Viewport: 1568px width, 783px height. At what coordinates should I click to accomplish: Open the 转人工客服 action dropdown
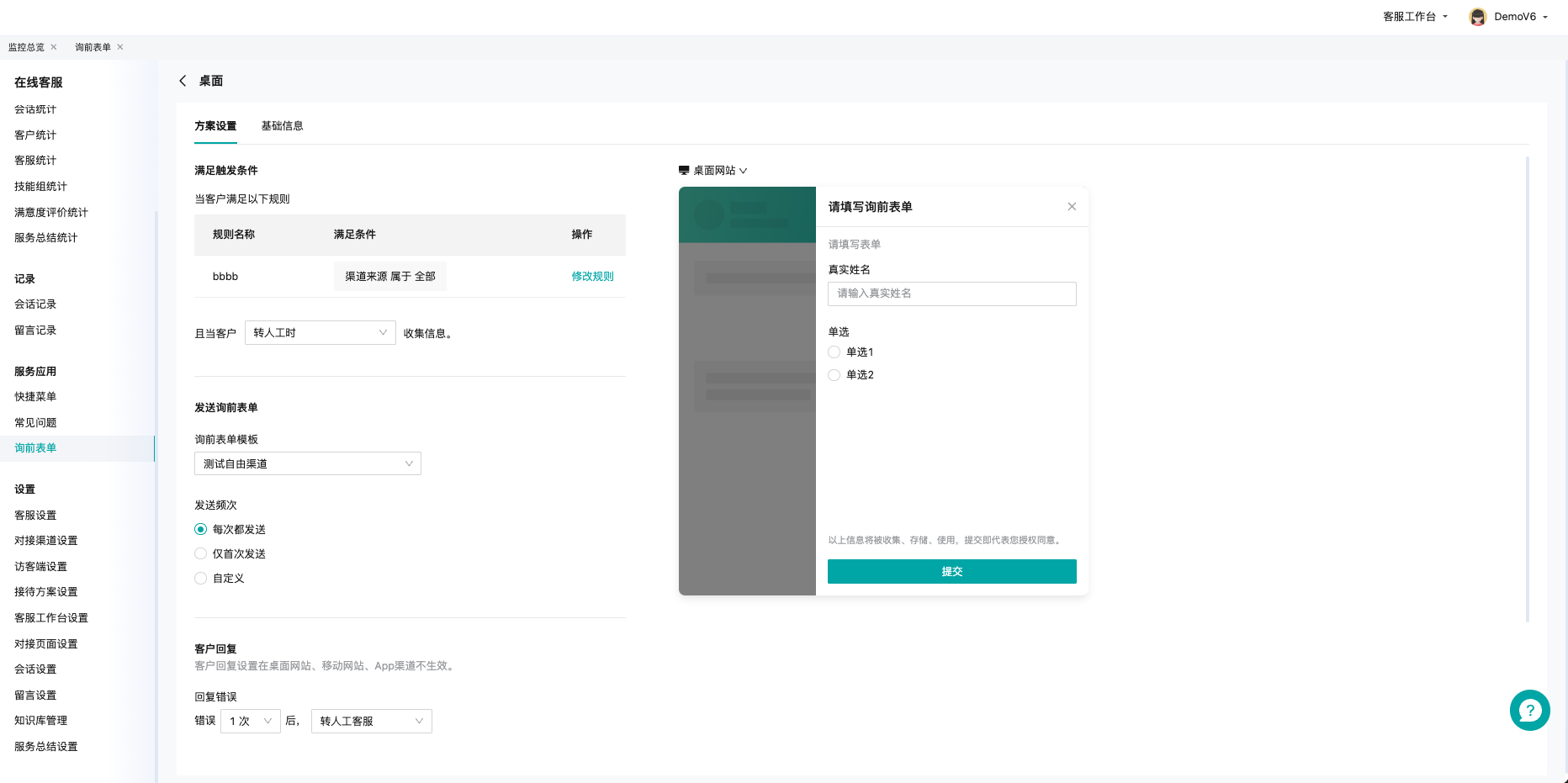click(371, 721)
